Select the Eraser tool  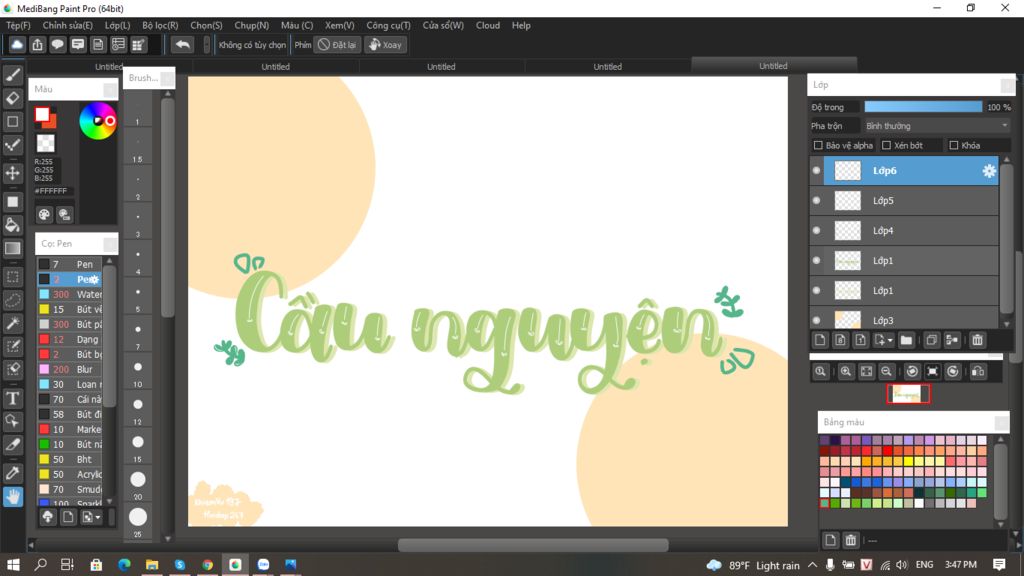(12, 99)
